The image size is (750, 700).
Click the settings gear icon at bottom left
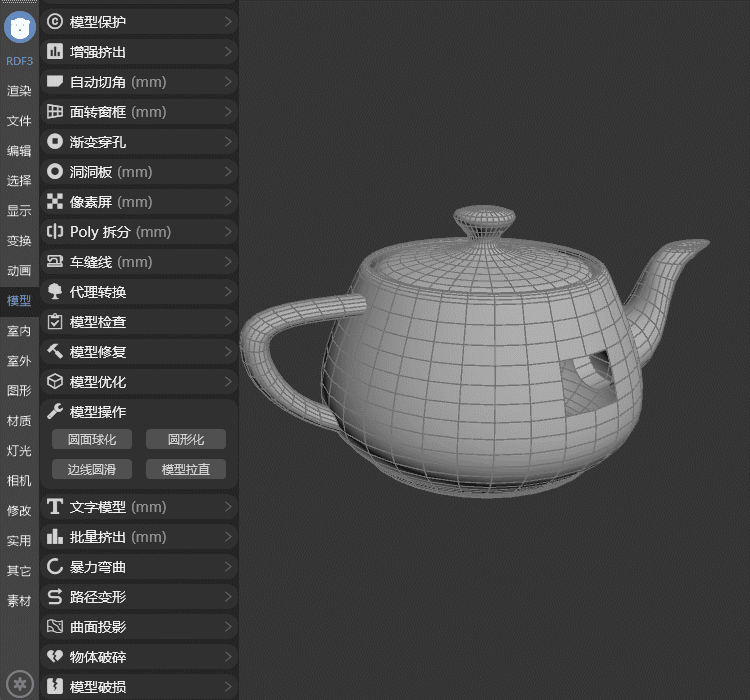click(20, 684)
